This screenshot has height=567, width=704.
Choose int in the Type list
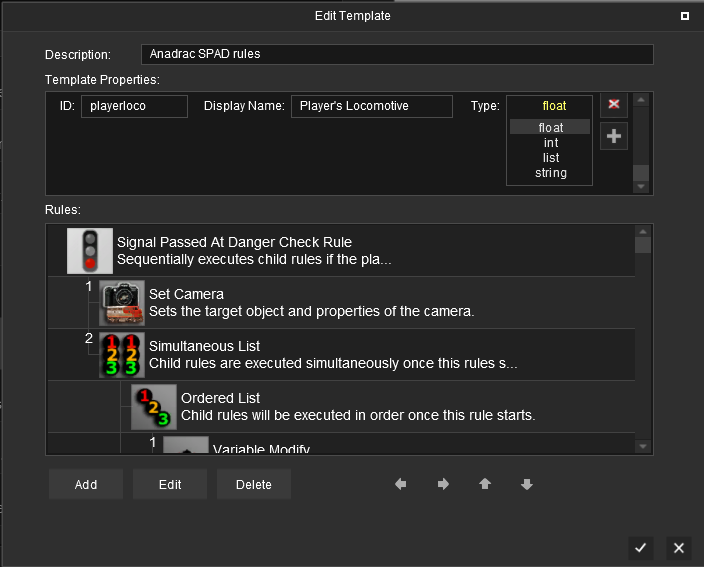(x=550, y=142)
